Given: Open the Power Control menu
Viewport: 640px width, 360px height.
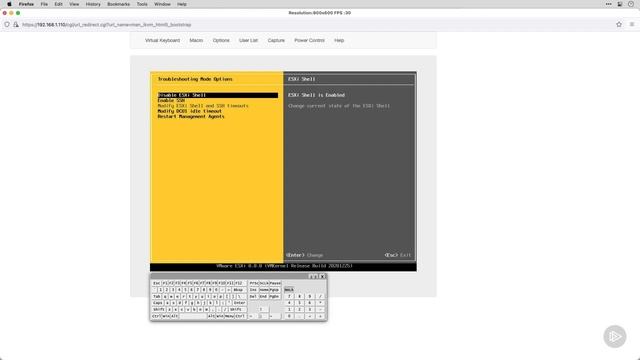Looking at the screenshot, I should click(309, 40).
